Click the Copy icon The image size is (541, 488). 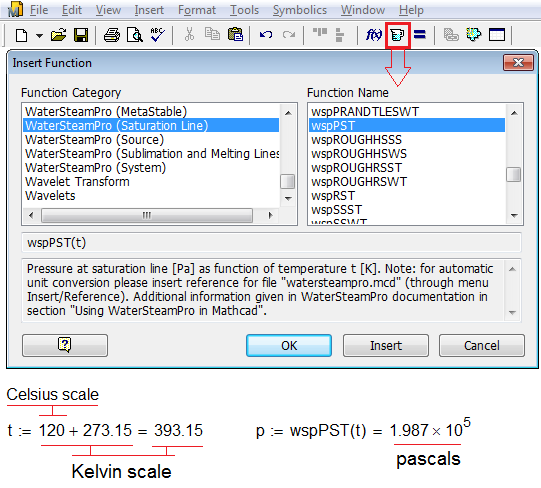(x=212, y=34)
